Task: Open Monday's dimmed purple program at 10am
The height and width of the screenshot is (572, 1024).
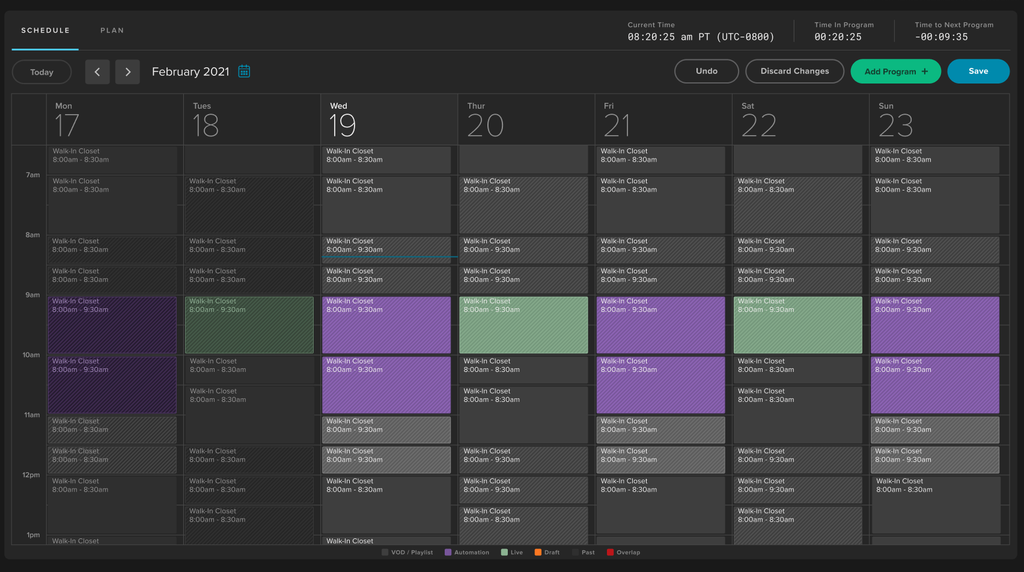Action: (112, 385)
